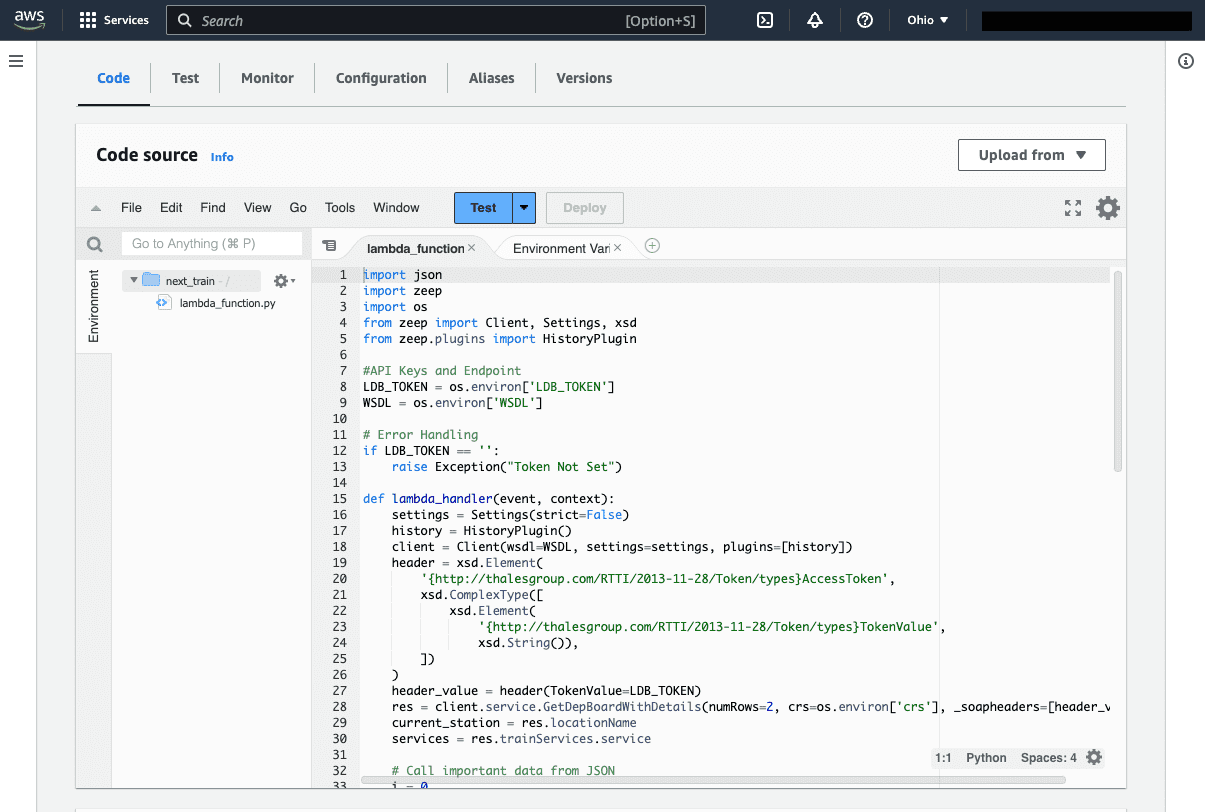Open the help question mark icon
Image resolution: width=1205 pixels, height=812 pixels.
(865, 20)
